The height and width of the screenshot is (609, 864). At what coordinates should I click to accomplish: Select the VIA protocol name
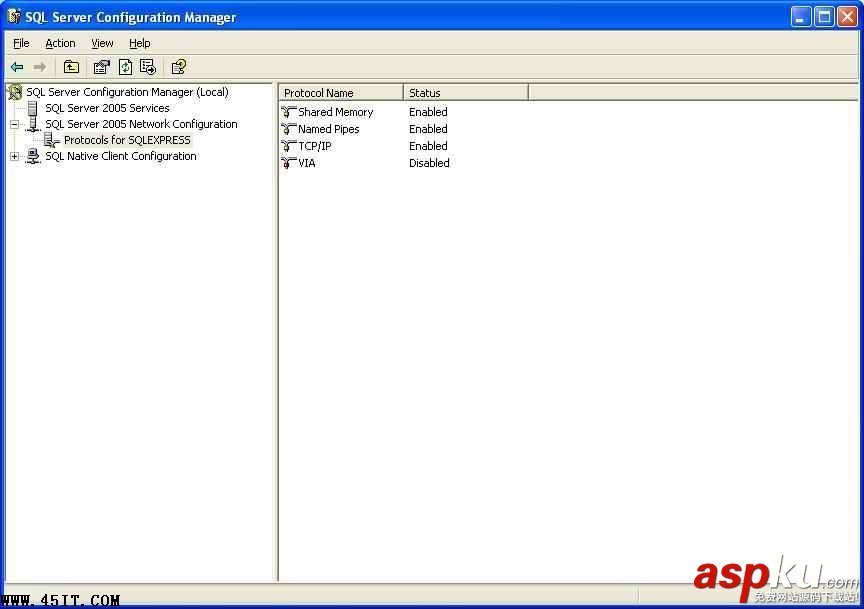tap(306, 163)
